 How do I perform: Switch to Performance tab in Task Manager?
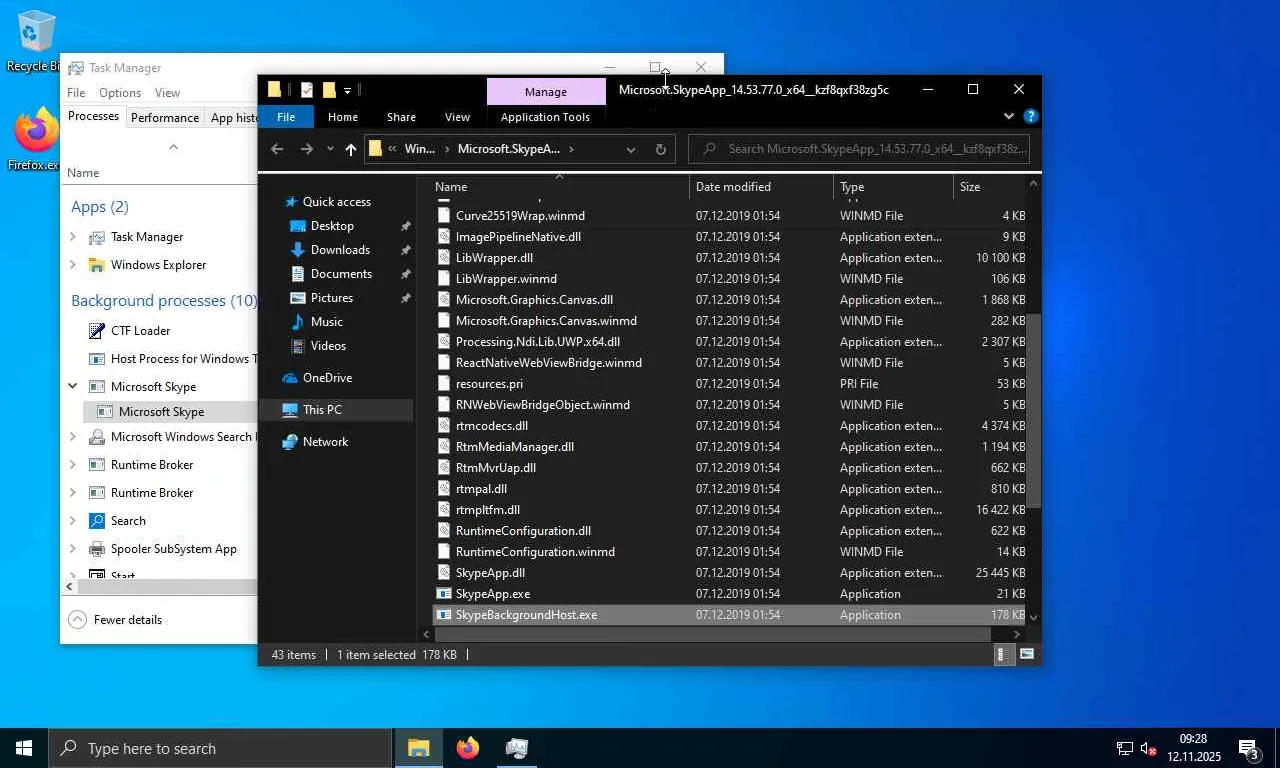coord(165,117)
